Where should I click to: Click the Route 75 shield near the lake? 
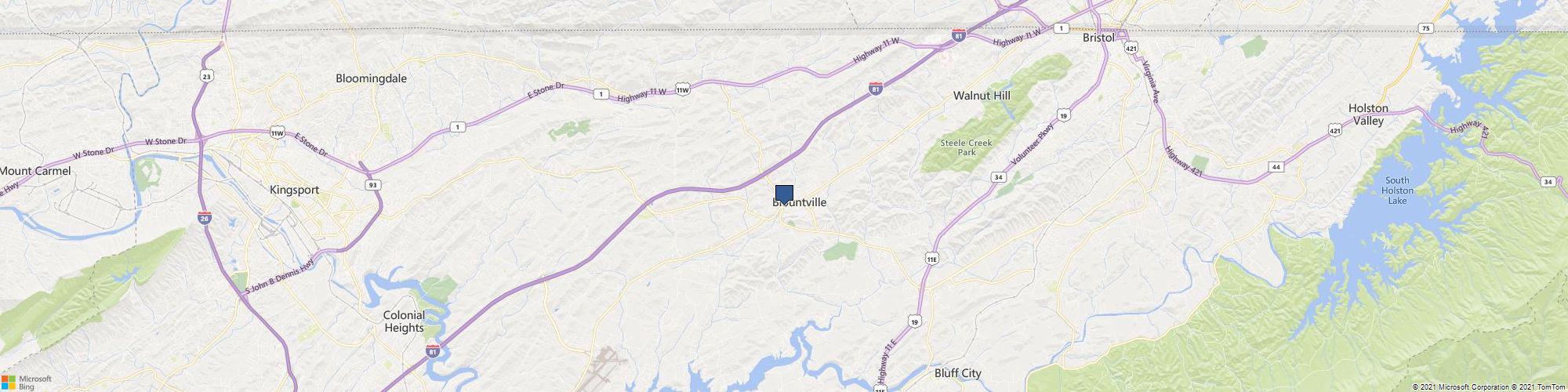coord(1425,28)
